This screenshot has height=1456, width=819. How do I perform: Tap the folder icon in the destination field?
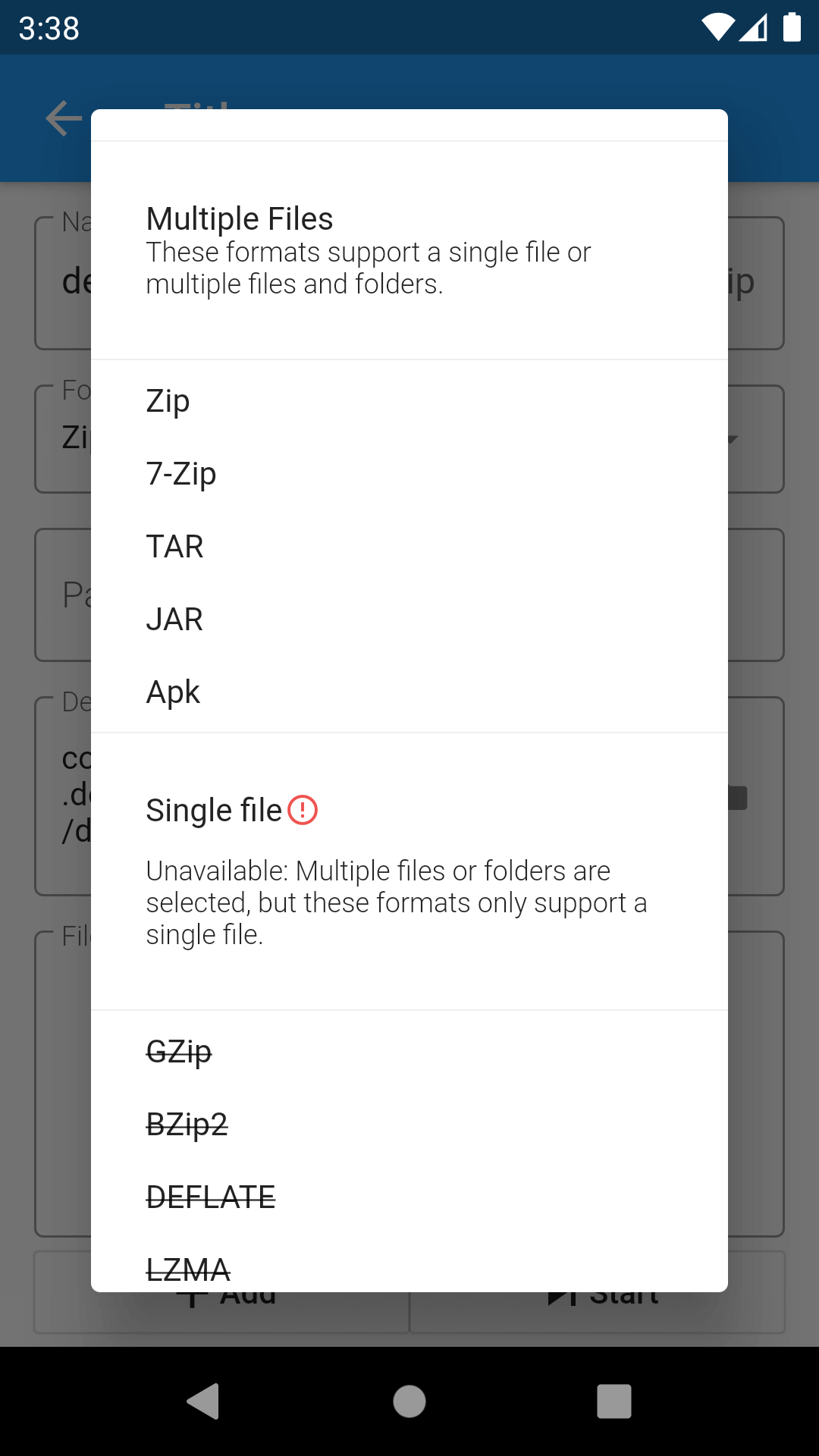[x=737, y=798]
